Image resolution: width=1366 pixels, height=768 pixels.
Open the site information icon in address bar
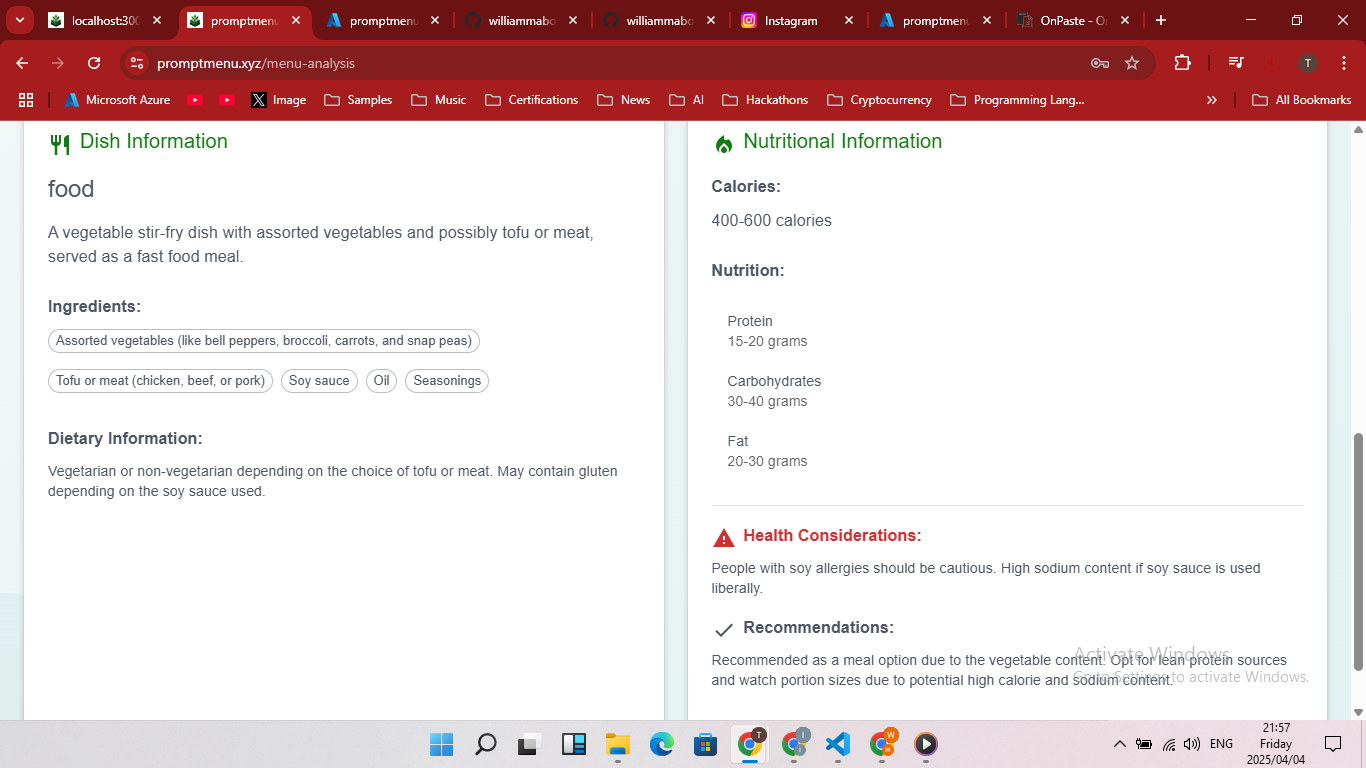click(x=137, y=63)
